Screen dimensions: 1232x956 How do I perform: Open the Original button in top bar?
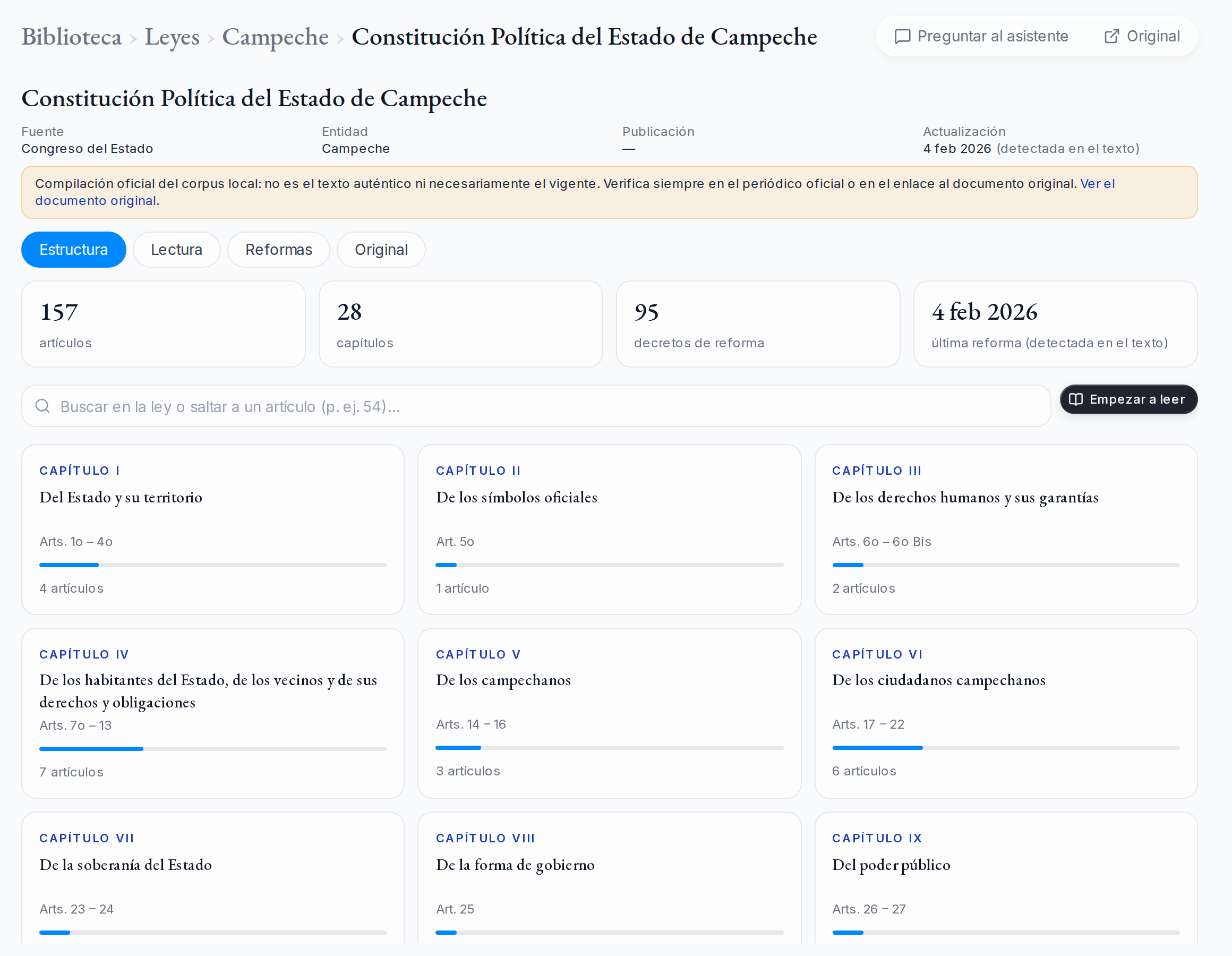point(1142,37)
